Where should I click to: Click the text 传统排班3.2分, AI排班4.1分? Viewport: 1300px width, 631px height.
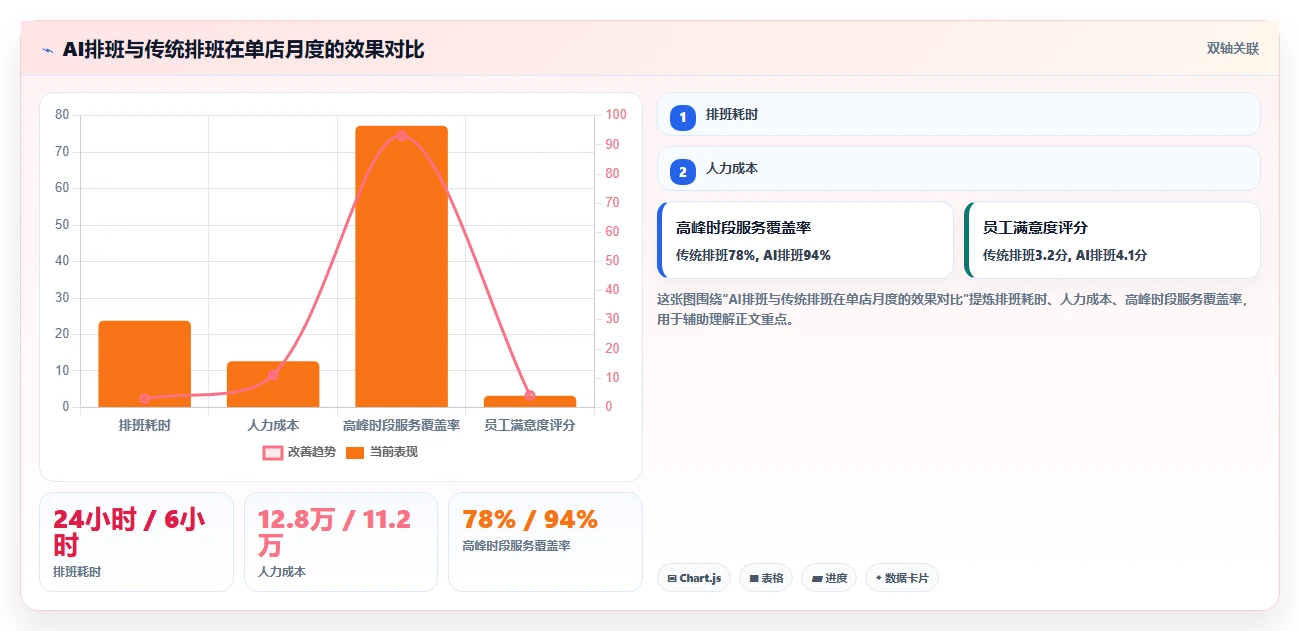coord(1065,255)
